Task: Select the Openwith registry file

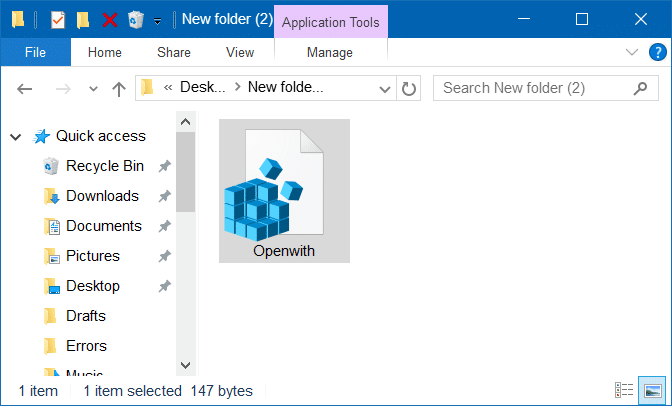Action: 284,191
